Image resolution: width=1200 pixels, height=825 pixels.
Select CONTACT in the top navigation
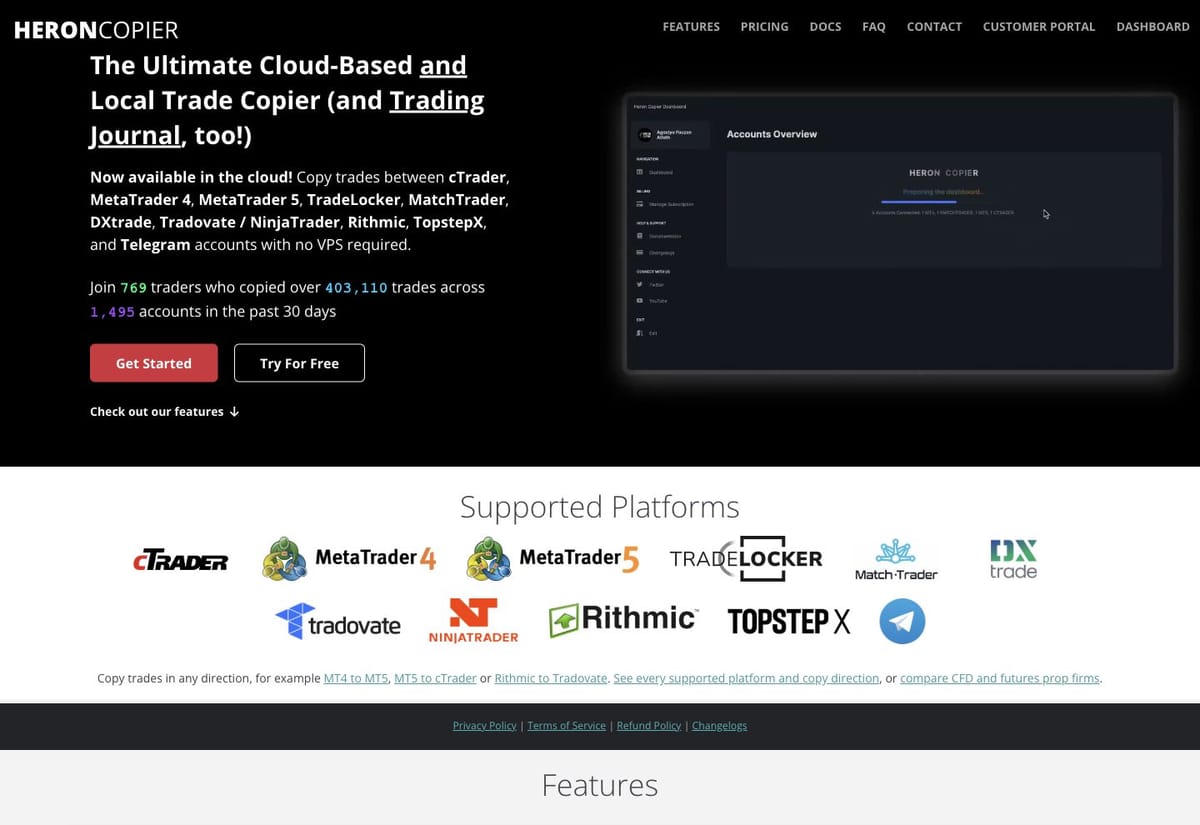pos(934,27)
